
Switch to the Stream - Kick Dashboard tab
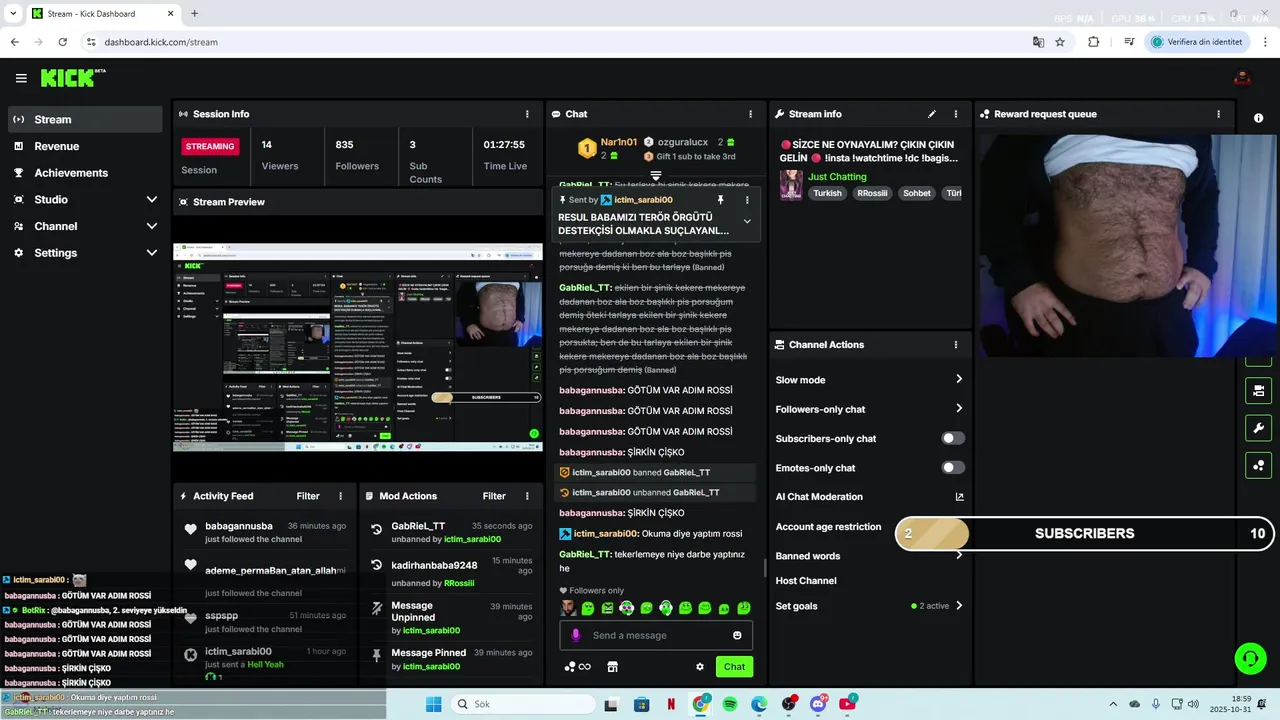(102, 14)
